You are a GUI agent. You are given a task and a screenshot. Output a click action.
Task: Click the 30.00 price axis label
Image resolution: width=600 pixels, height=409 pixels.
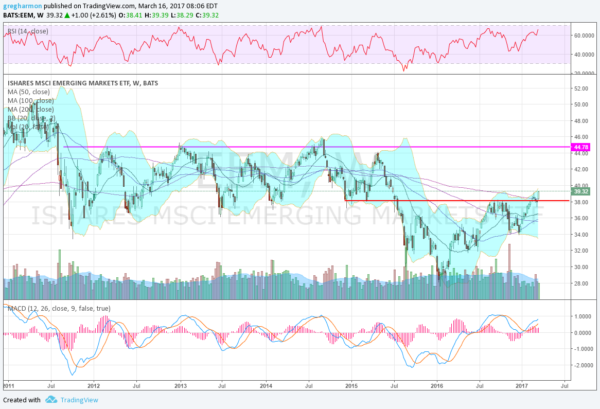click(581, 267)
